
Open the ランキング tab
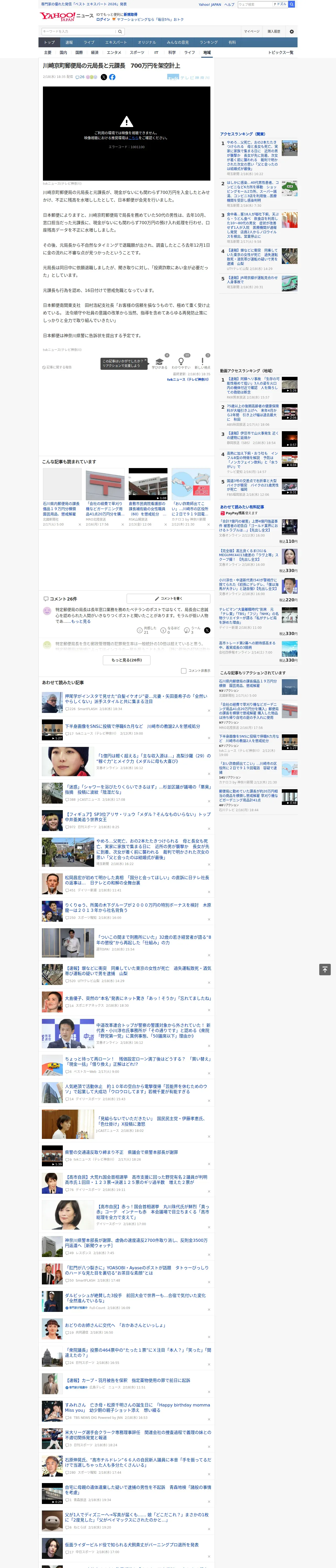coord(209,43)
